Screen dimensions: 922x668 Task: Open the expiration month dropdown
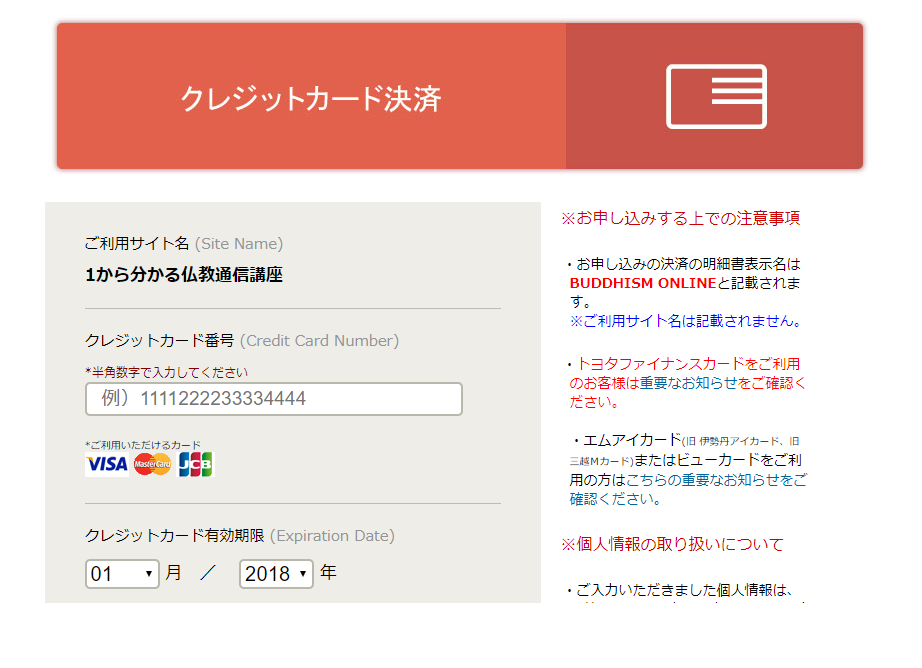point(122,574)
